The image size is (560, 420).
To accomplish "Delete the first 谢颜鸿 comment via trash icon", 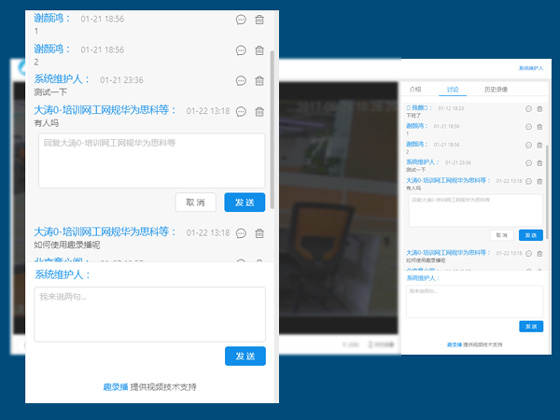I will point(260,19).
